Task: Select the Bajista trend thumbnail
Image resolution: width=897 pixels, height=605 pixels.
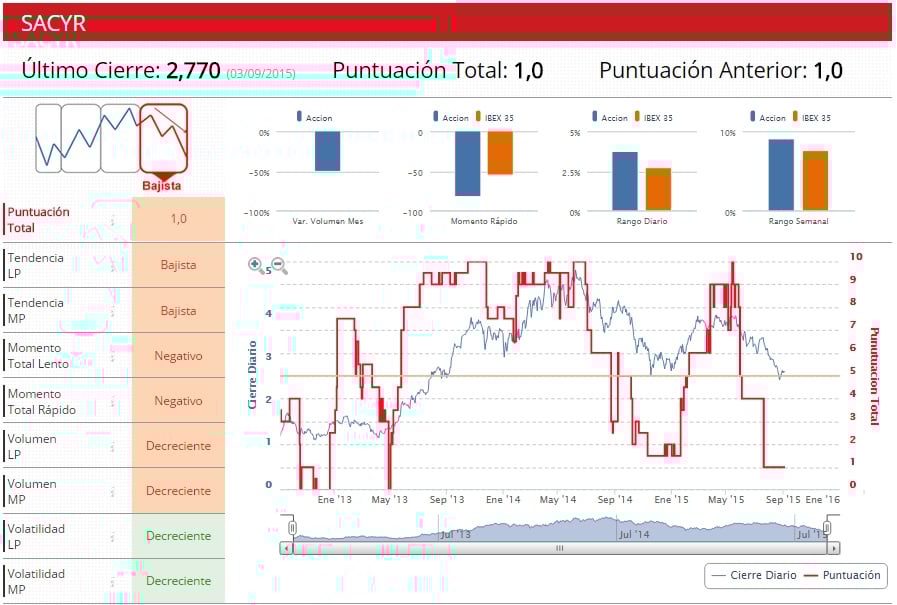Action: pos(164,138)
